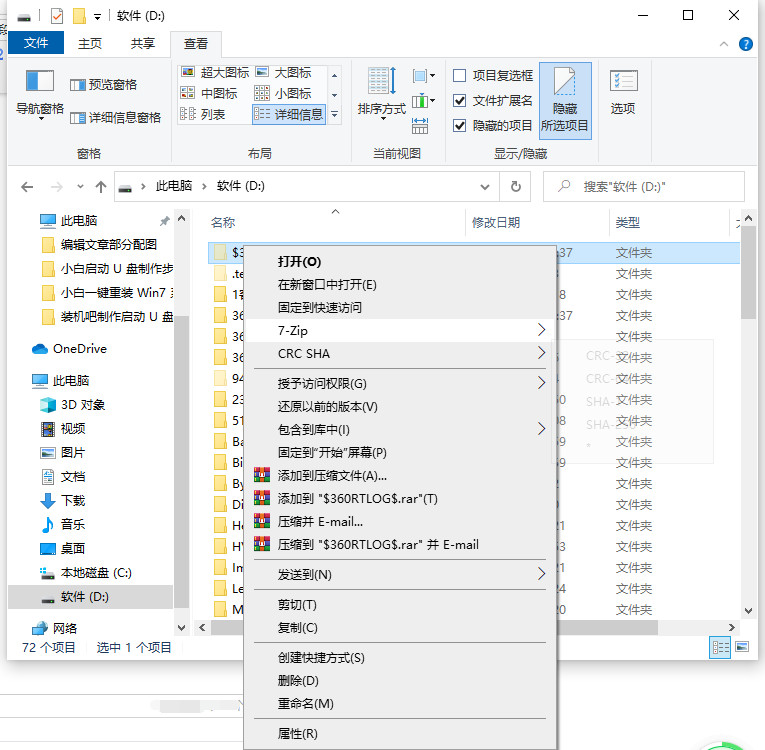The width and height of the screenshot is (765, 750).
Task: Click the navigation pane icon in ribbon
Action: [39, 82]
